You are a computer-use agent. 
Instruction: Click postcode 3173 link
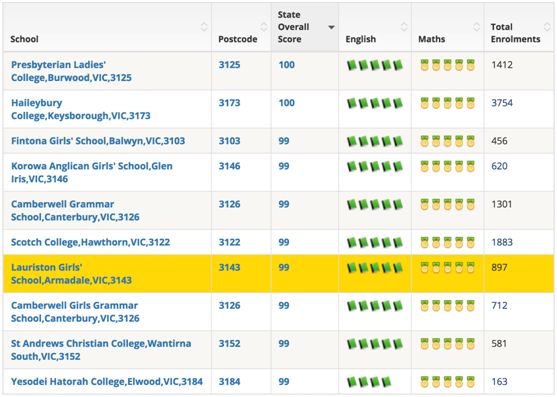(x=229, y=103)
